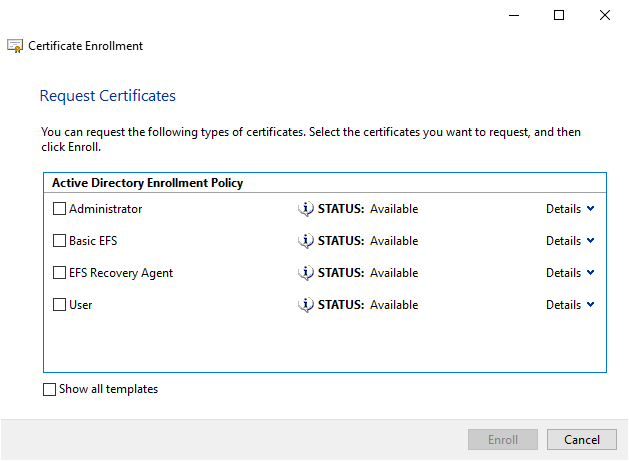
Task: Click the Certificate Enrollment title icon
Action: [15, 46]
